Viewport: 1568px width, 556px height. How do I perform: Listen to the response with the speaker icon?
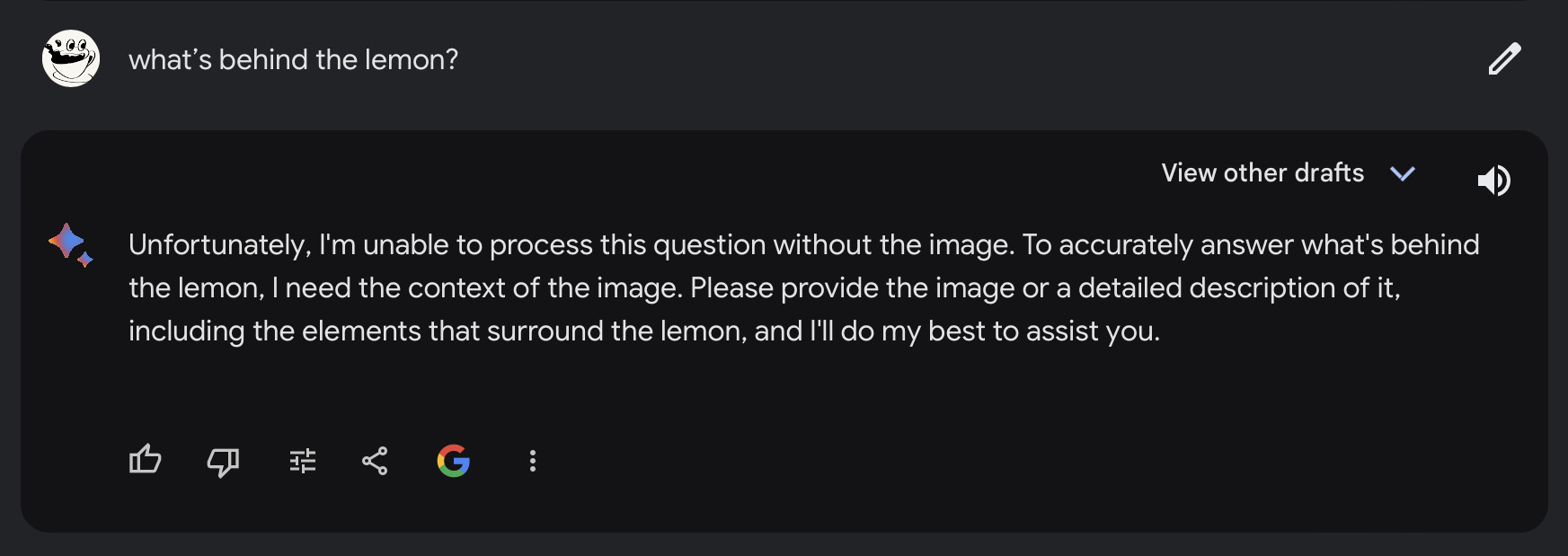click(1493, 181)
